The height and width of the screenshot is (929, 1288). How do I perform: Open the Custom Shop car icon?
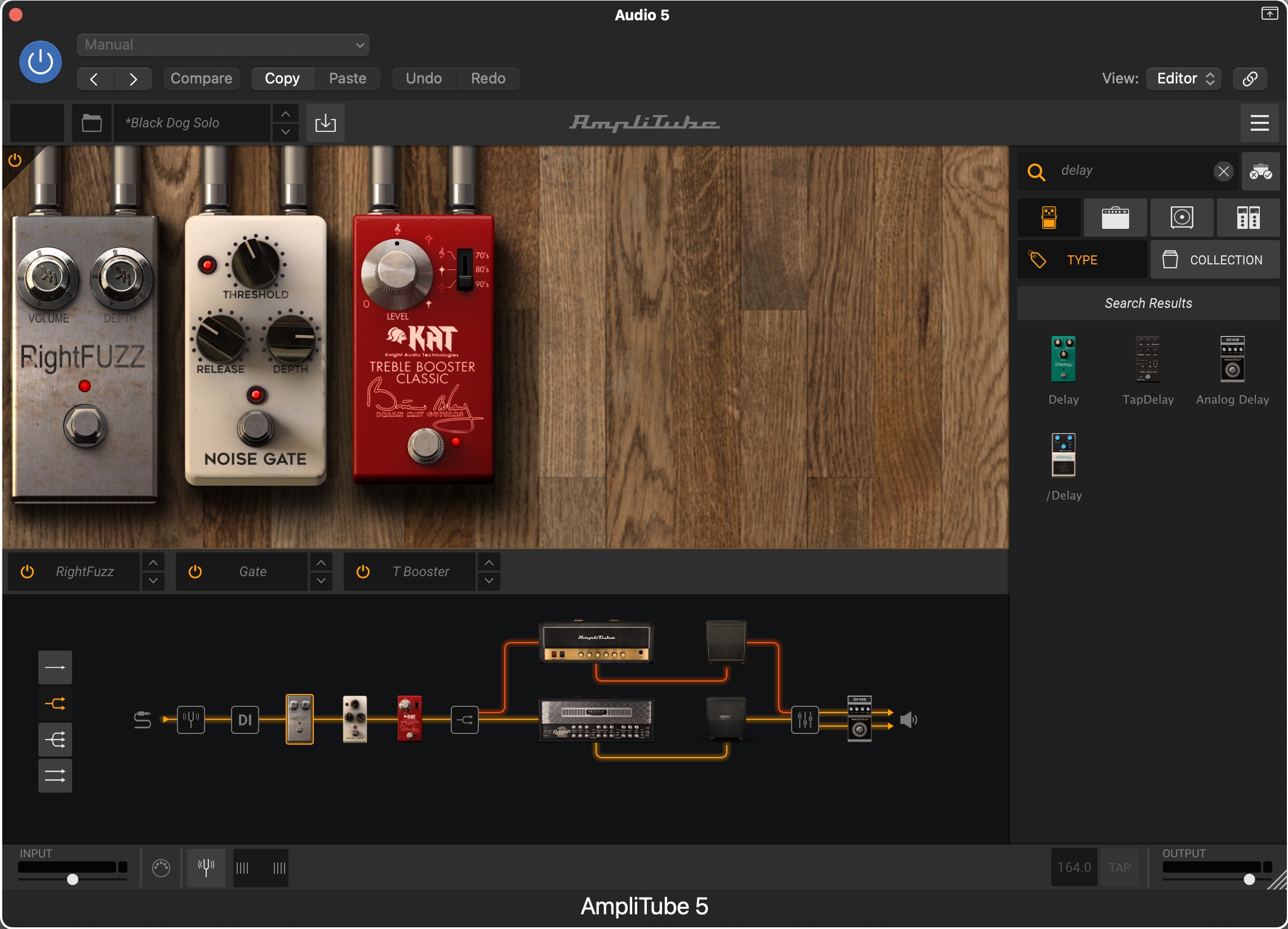1260,171
